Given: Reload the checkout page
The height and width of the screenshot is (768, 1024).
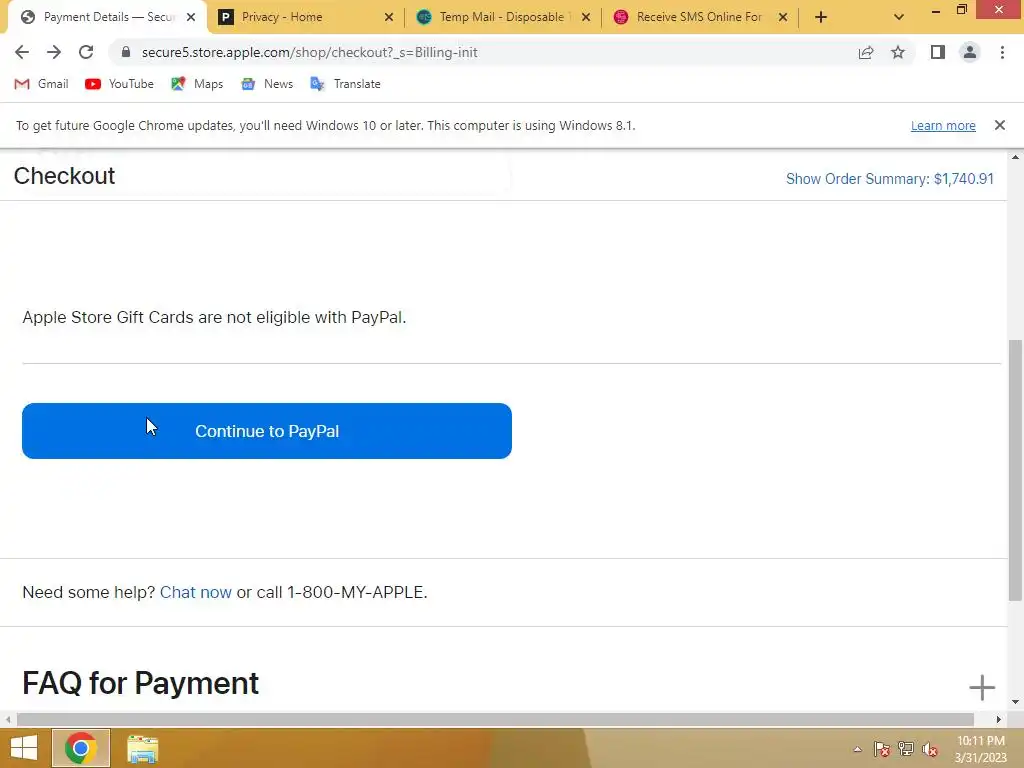Looking at the screenshot, I should coord(86,52).
